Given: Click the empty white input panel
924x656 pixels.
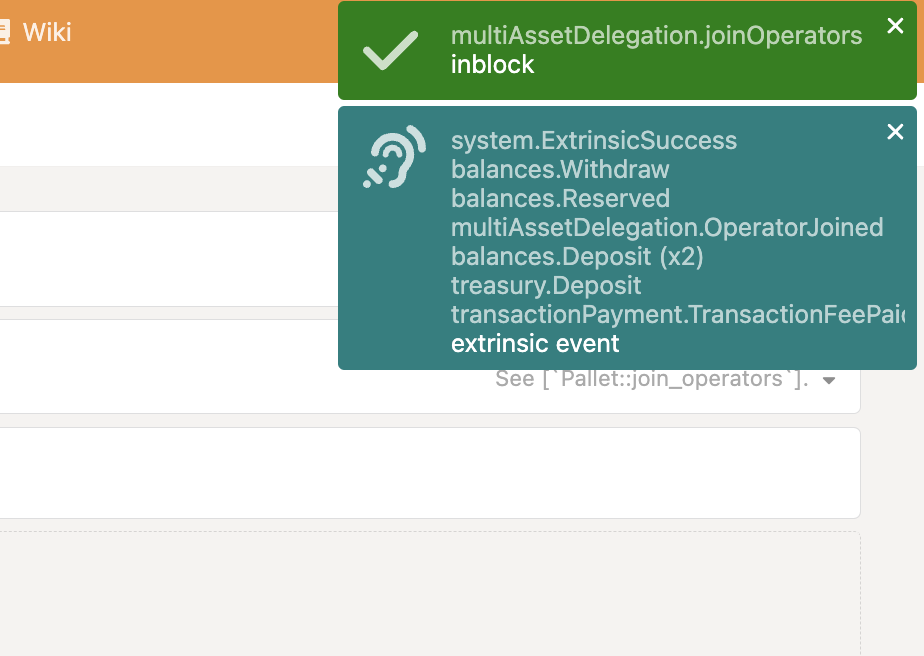Looking at the screenshot, I should coord(430,472).
